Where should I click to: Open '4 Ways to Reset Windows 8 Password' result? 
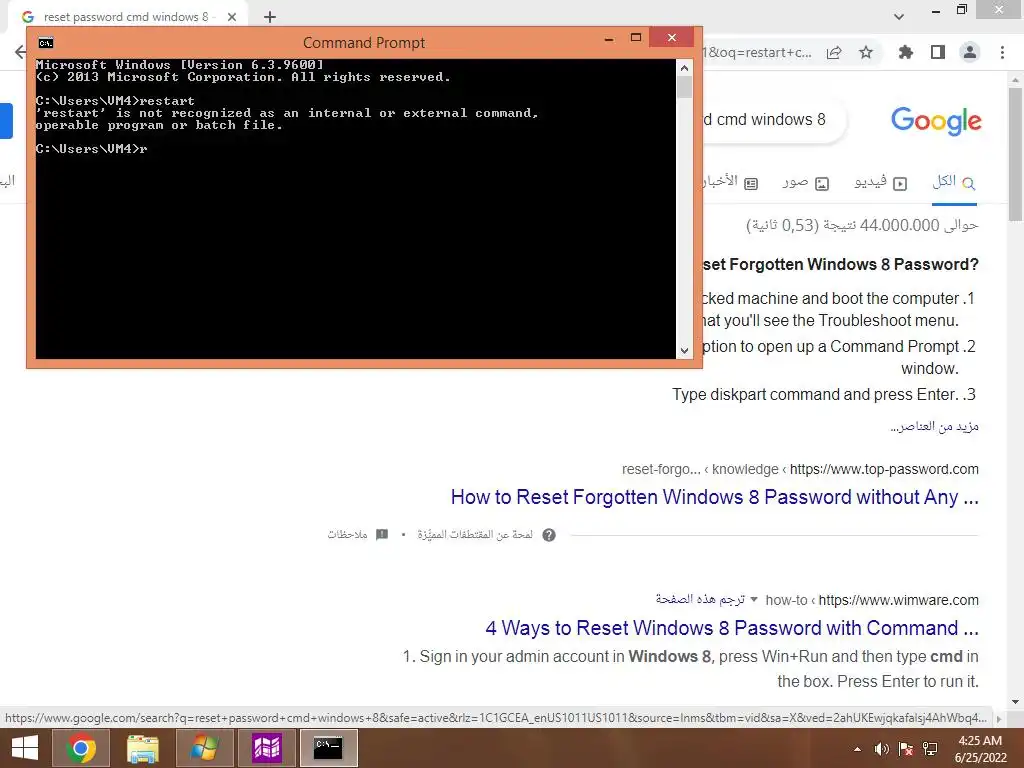732,628
